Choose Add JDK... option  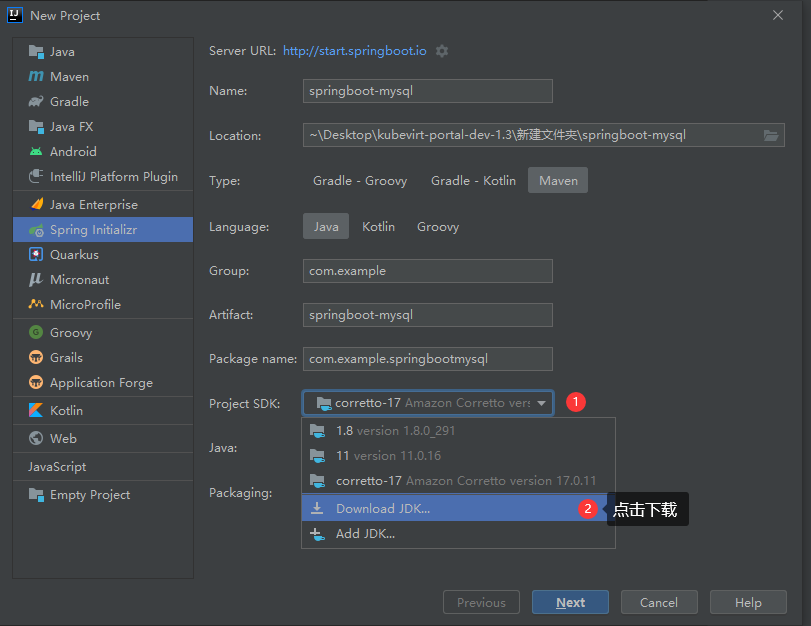point(458,534)
